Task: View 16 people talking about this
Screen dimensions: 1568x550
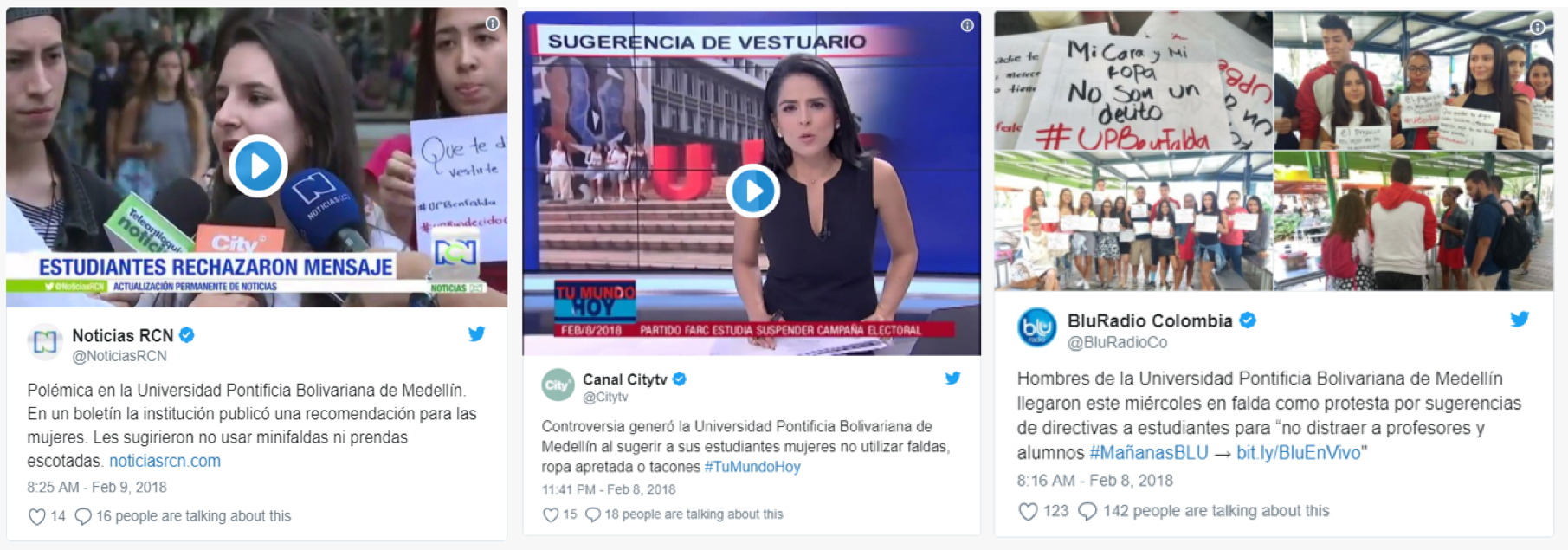Action: (193, 516)
